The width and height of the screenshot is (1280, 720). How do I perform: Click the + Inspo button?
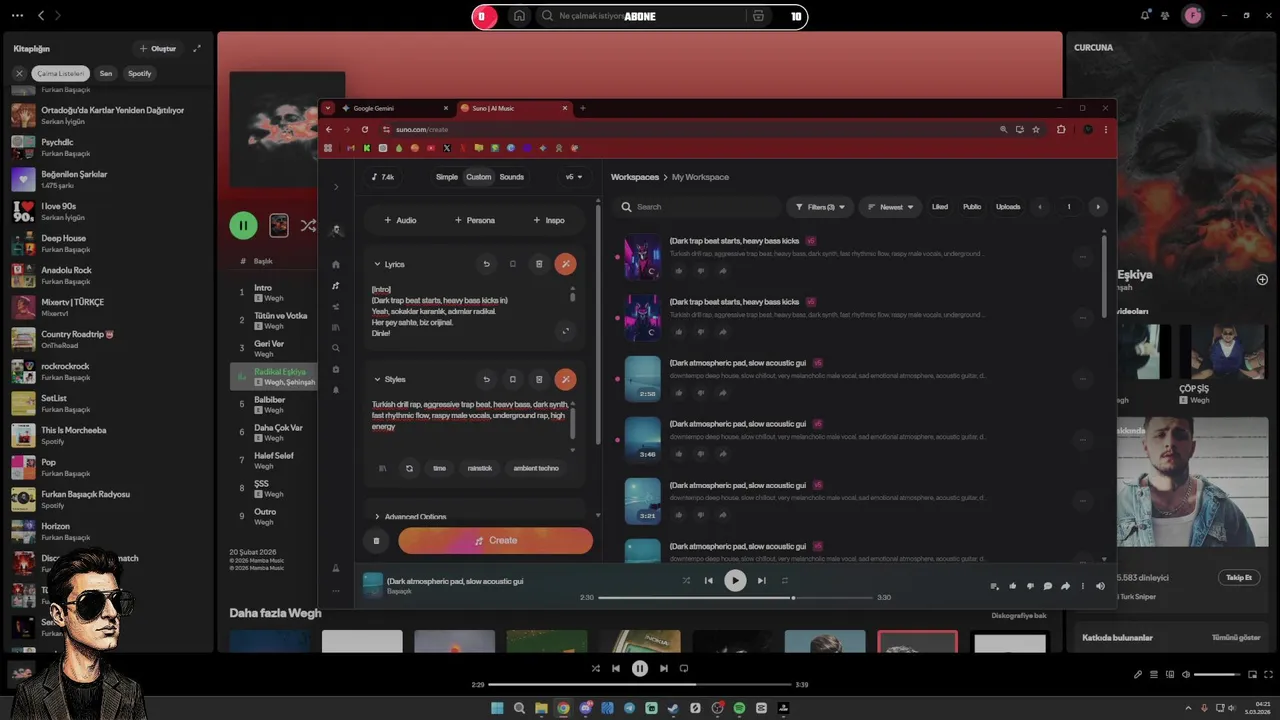click(x=549, y=220)
